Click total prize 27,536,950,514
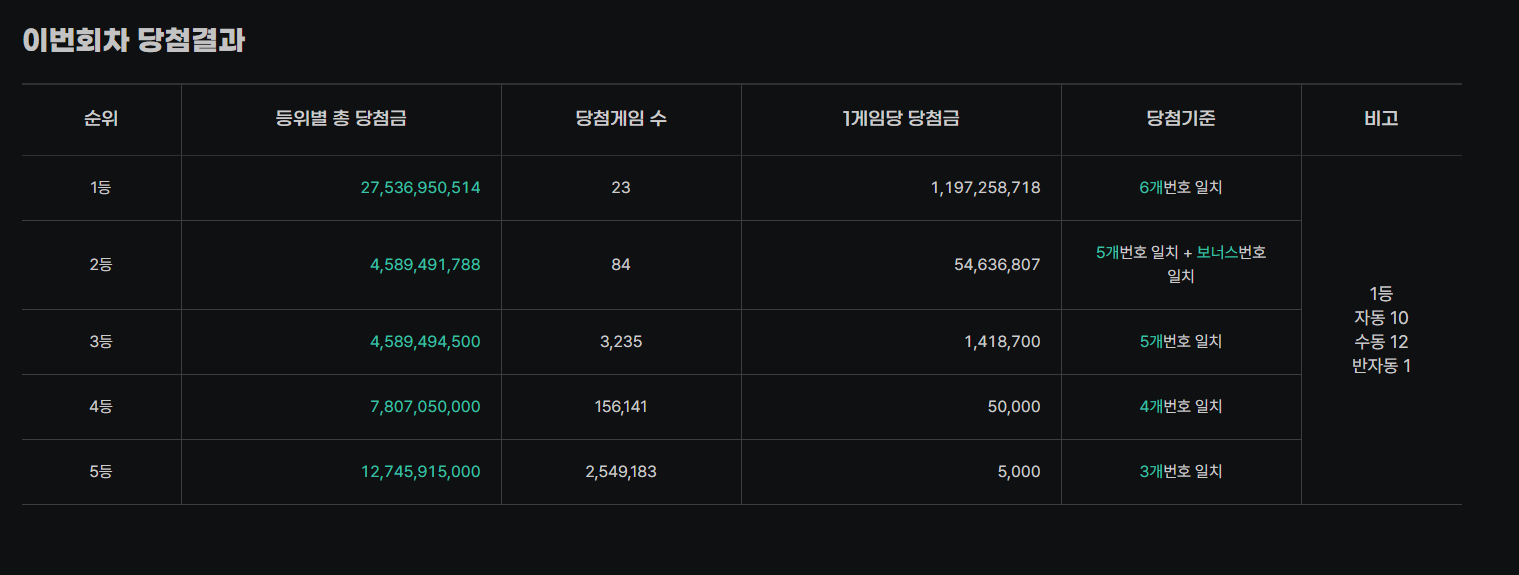The image size is (1519, 575). click(421, 187)
